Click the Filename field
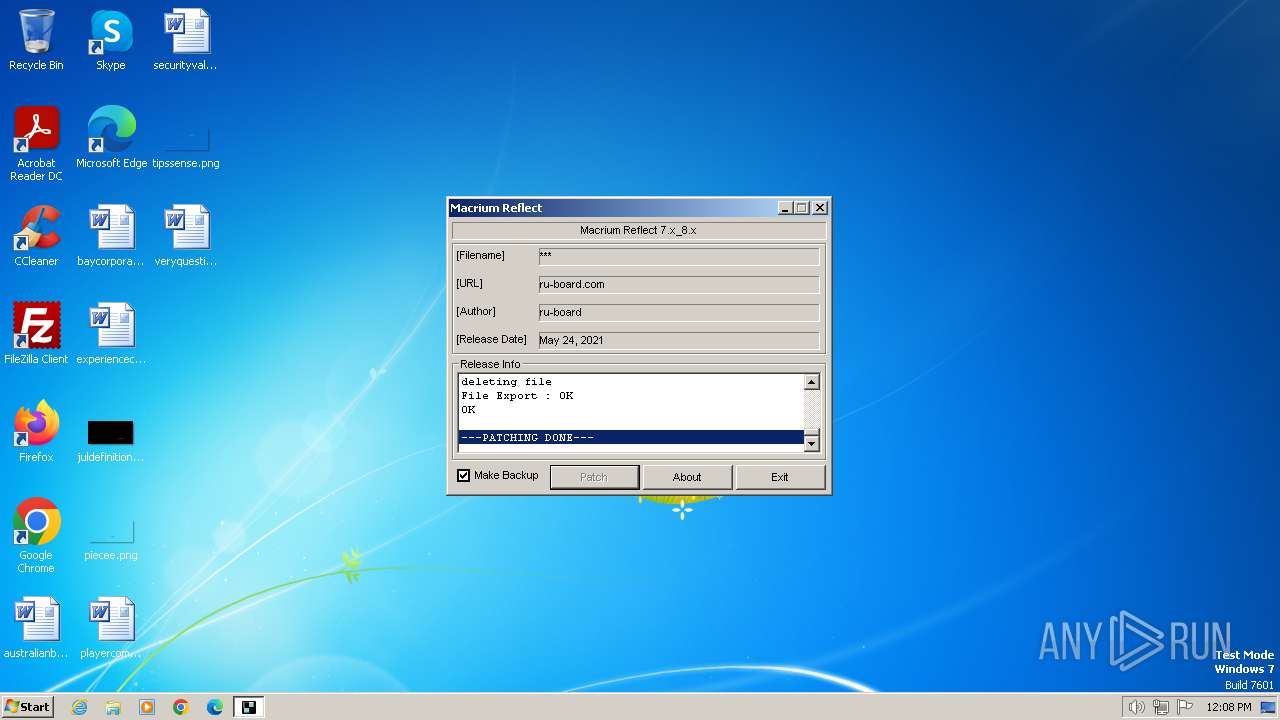 [679, 256]
